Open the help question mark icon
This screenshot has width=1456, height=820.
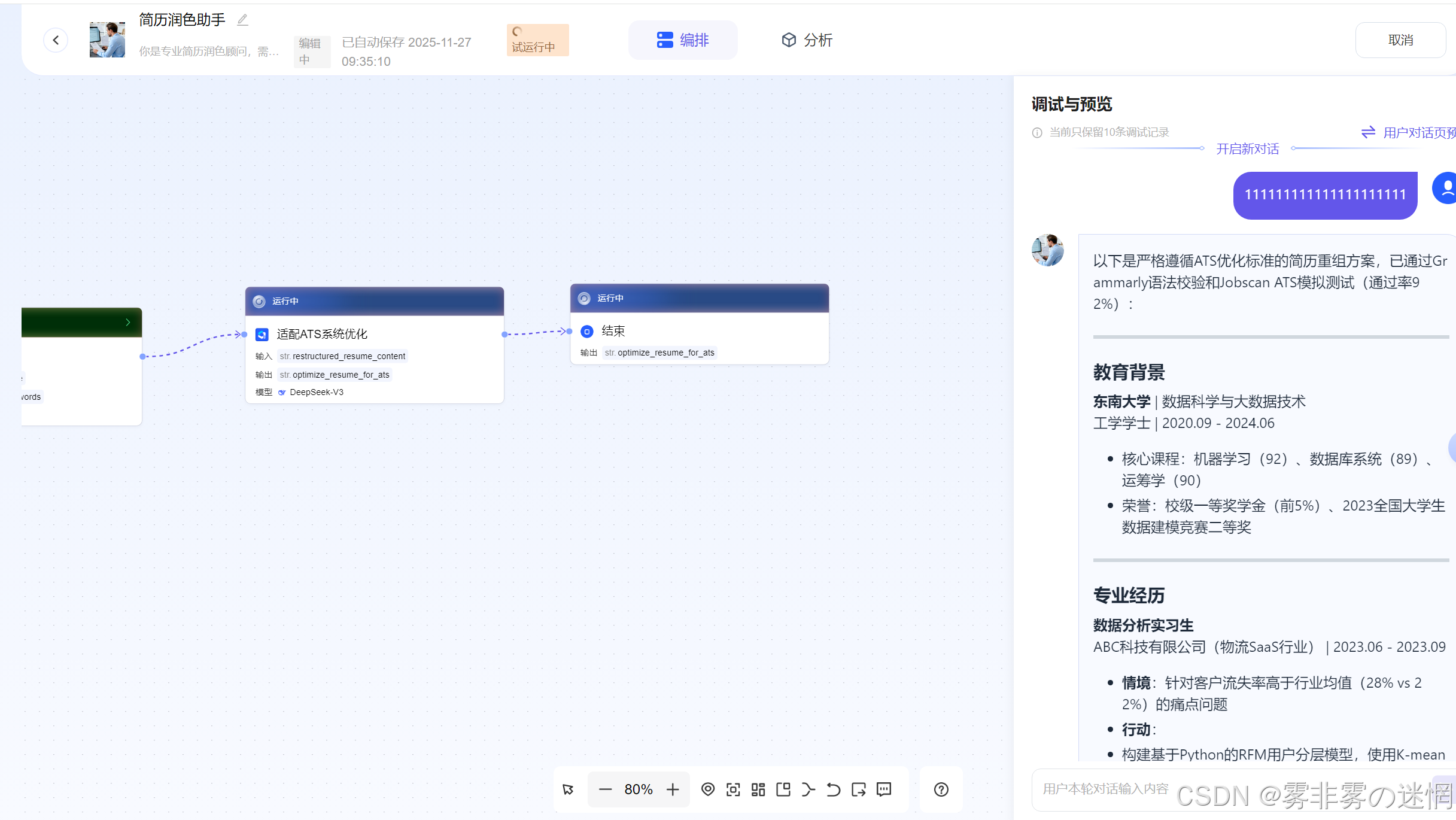coord(941,789)
